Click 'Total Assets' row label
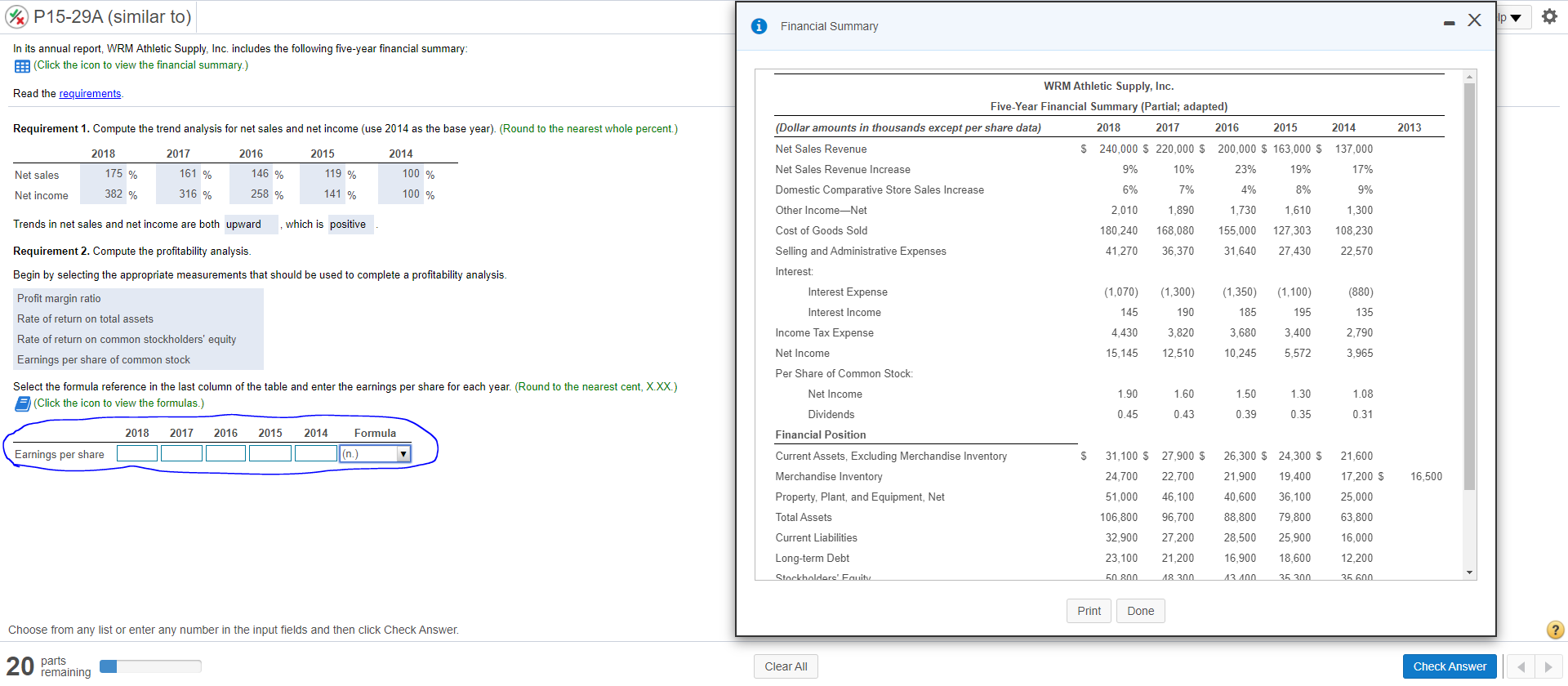The image size is (1568, 686). point(804,518)
